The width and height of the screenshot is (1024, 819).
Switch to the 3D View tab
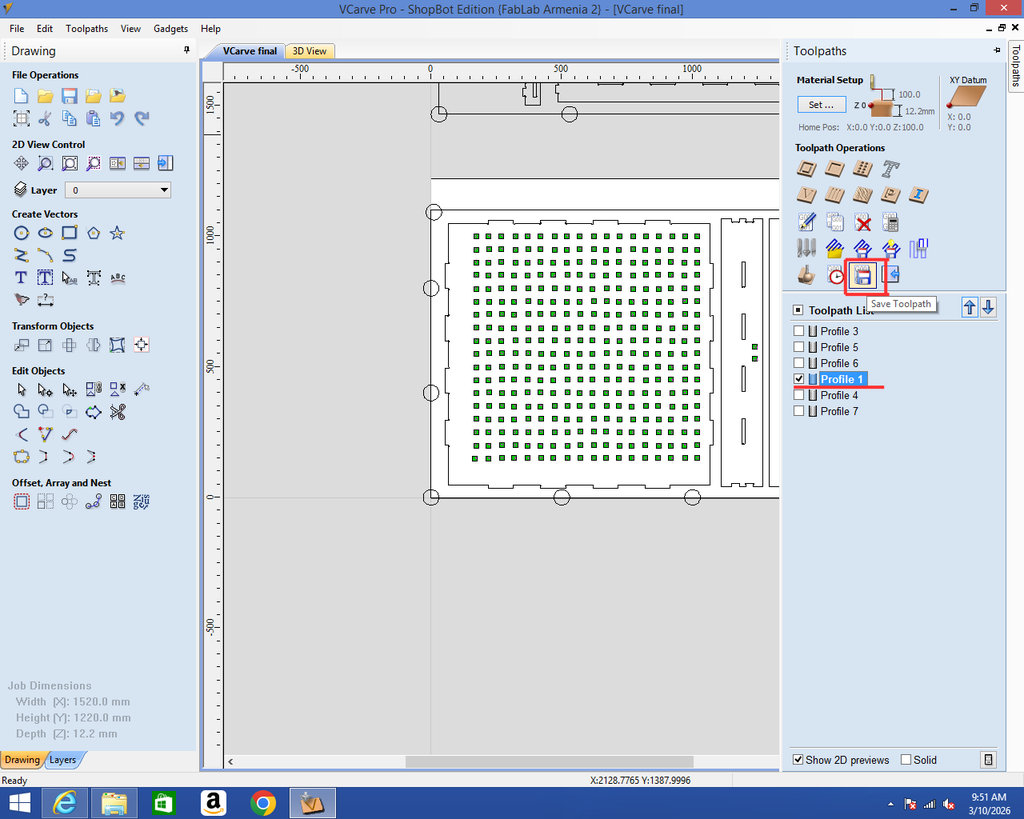click(310, 51)
